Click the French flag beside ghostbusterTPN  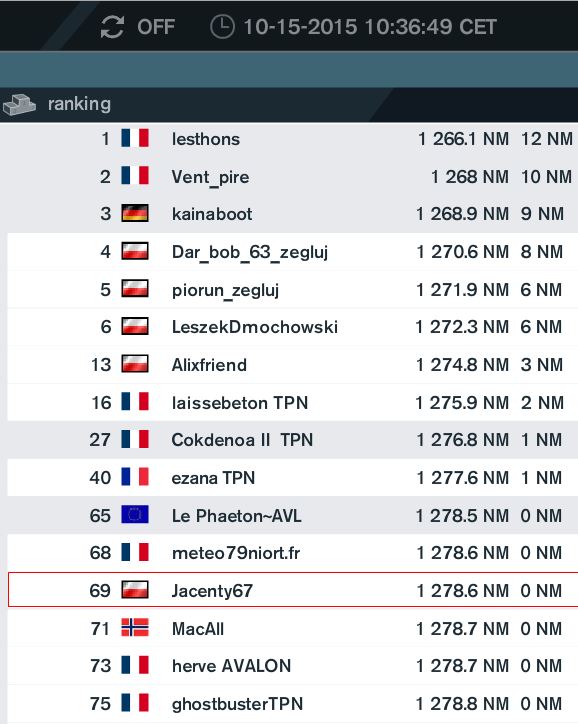[x=135, y=703]
